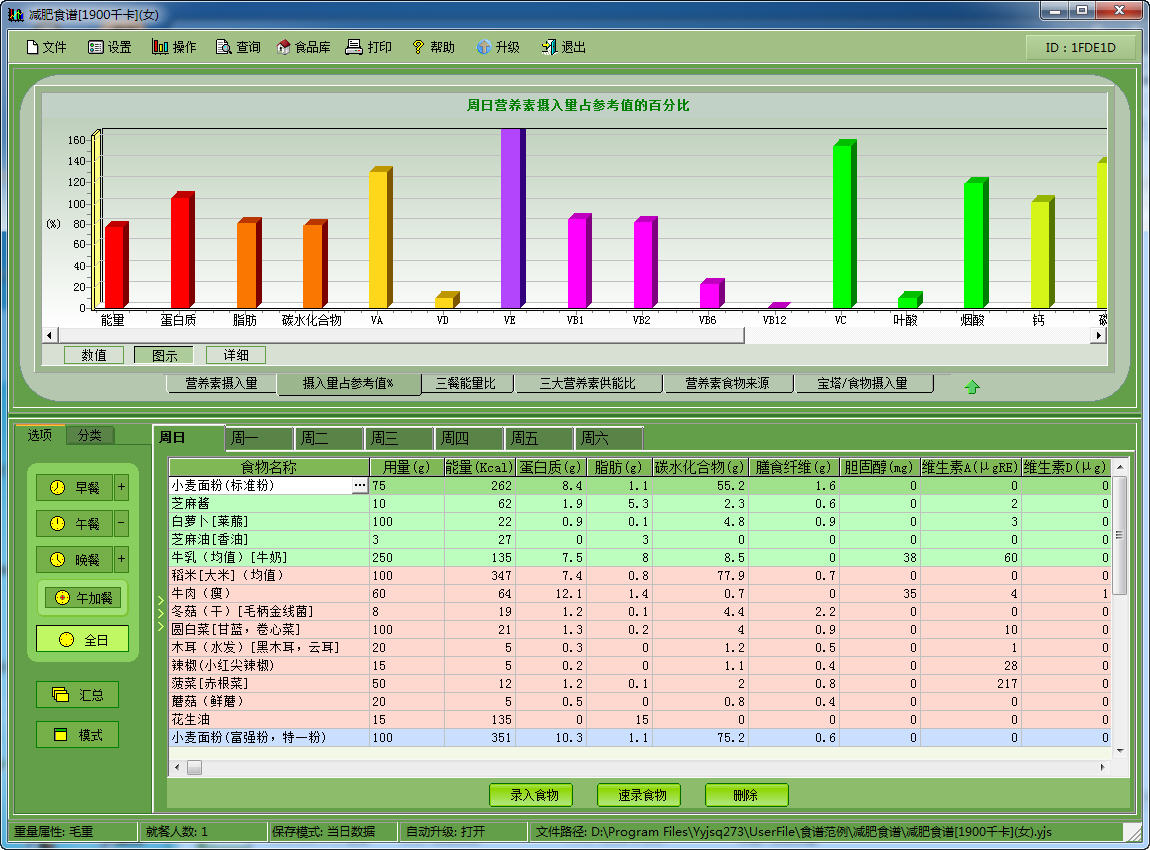Click the 汇总 button in sidebar
This screenshot has width=1150, height=850.
77,694
